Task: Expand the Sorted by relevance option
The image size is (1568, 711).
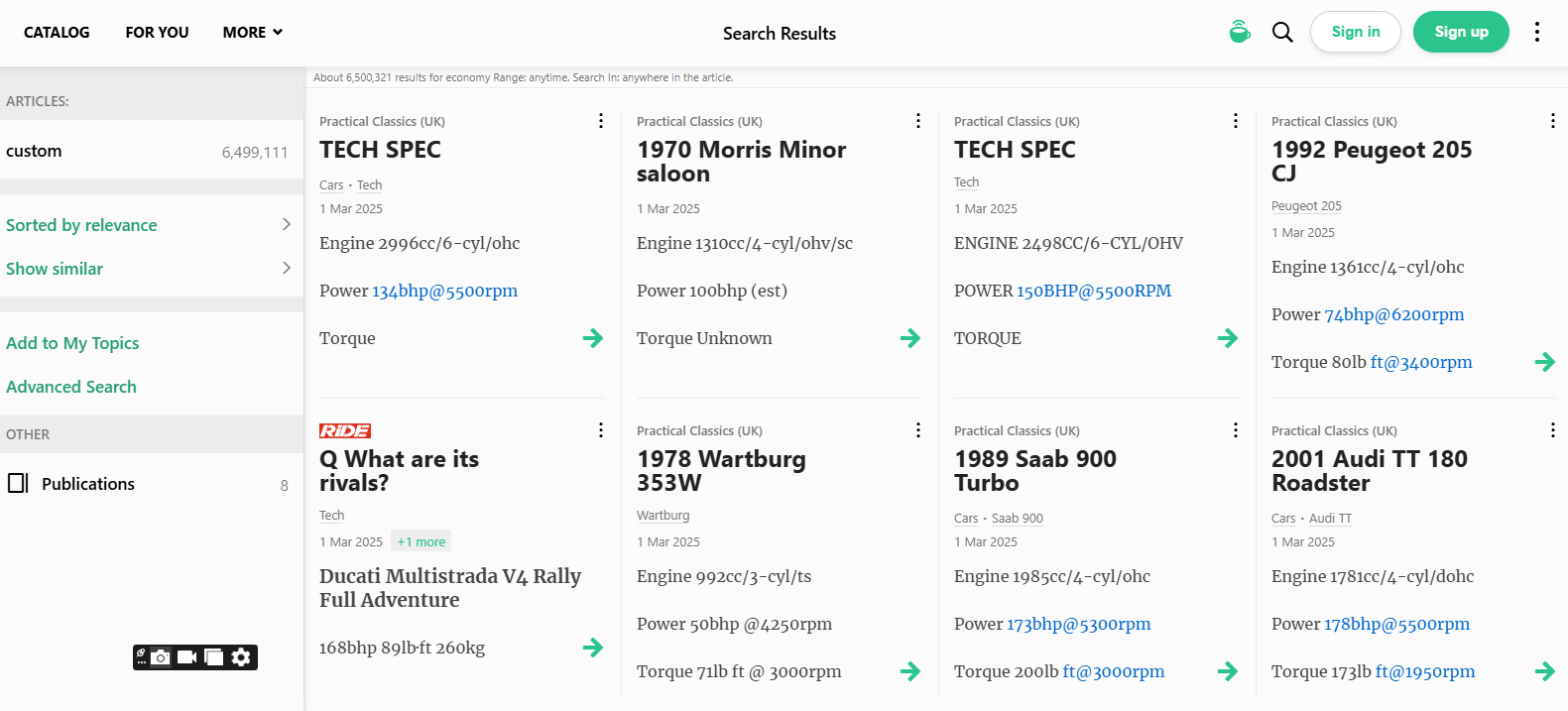Action: tap(286, 224)
